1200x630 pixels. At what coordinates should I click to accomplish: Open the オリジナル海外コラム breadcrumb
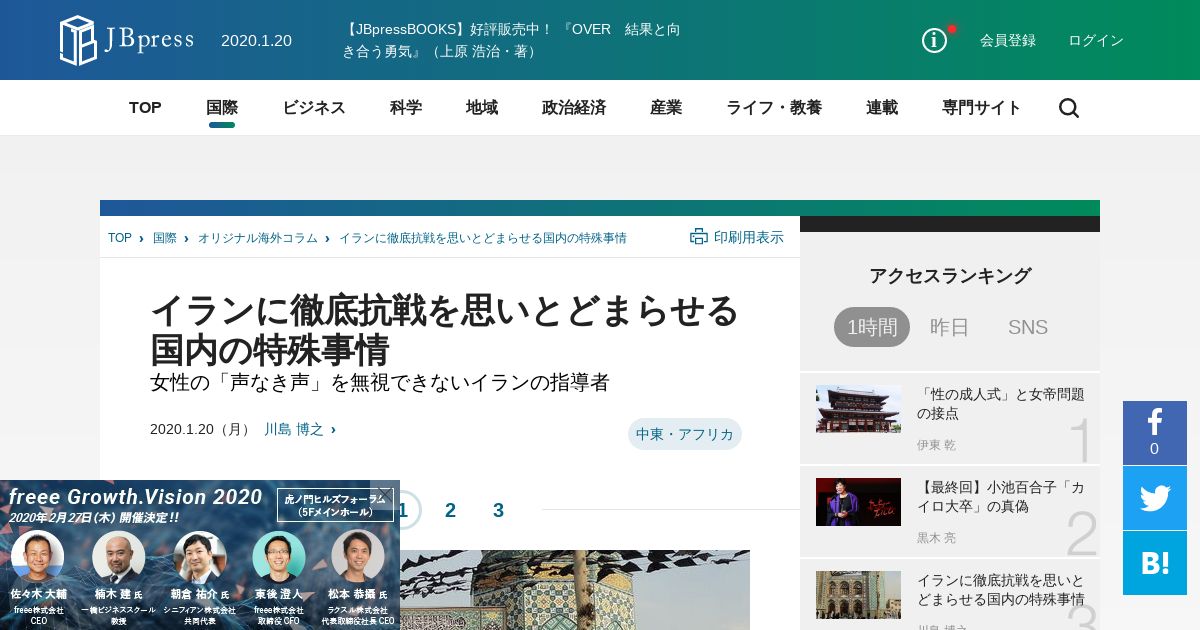pyautogui.click(x=257, y=238)
